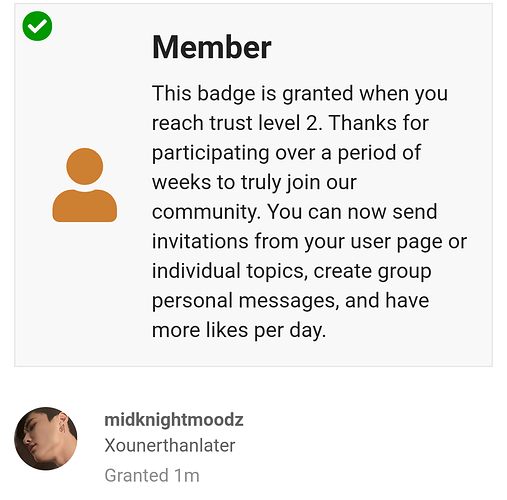Click the Xounerthanlater display name
This screenshot has height=500, width=507.
click(170, 445)
